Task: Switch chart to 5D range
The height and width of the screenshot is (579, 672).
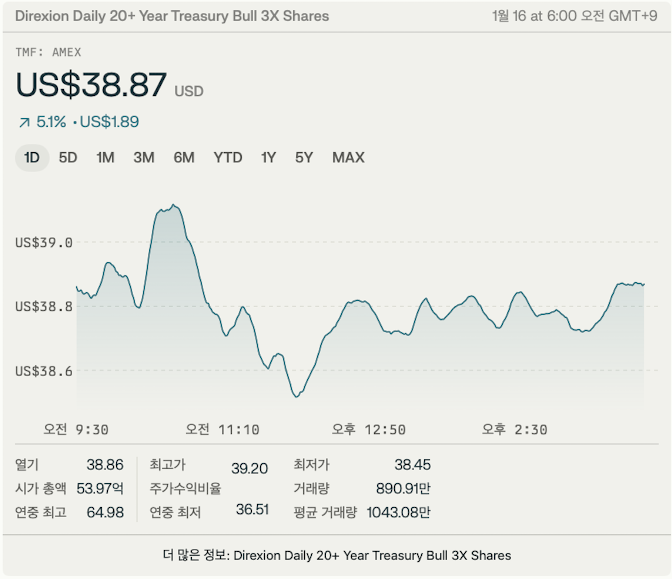Action: click(68, 158)
